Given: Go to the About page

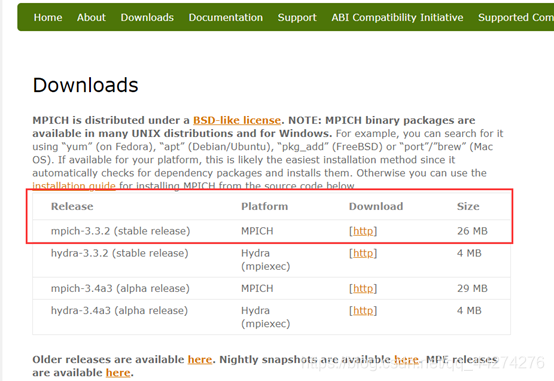Looking at the screenshot, I should tap(91, 17).
